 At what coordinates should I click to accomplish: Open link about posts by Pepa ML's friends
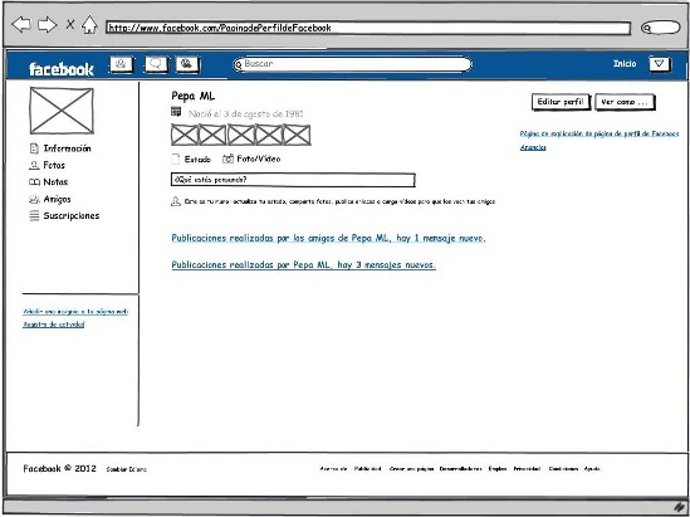[328, 239]
